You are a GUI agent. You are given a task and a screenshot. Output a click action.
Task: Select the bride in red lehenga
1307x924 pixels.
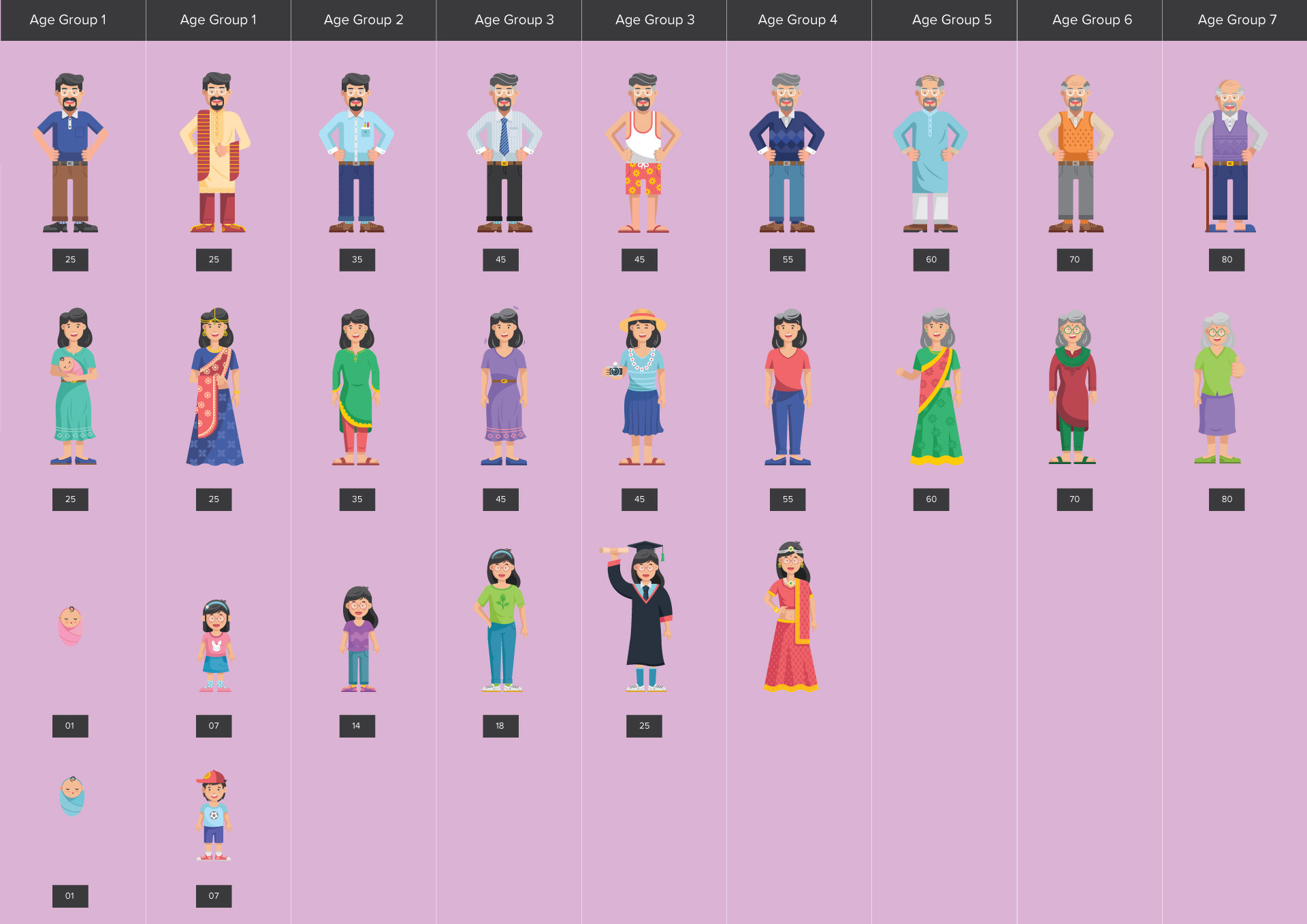pos(790,617)
